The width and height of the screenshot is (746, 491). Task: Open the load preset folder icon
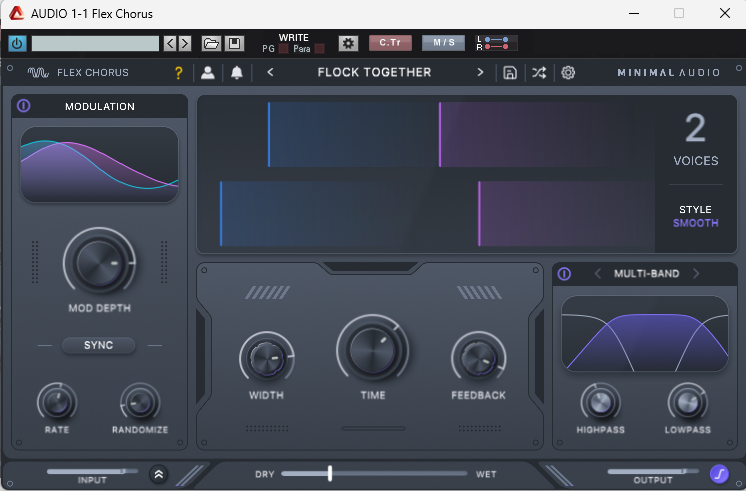[211, 44]
